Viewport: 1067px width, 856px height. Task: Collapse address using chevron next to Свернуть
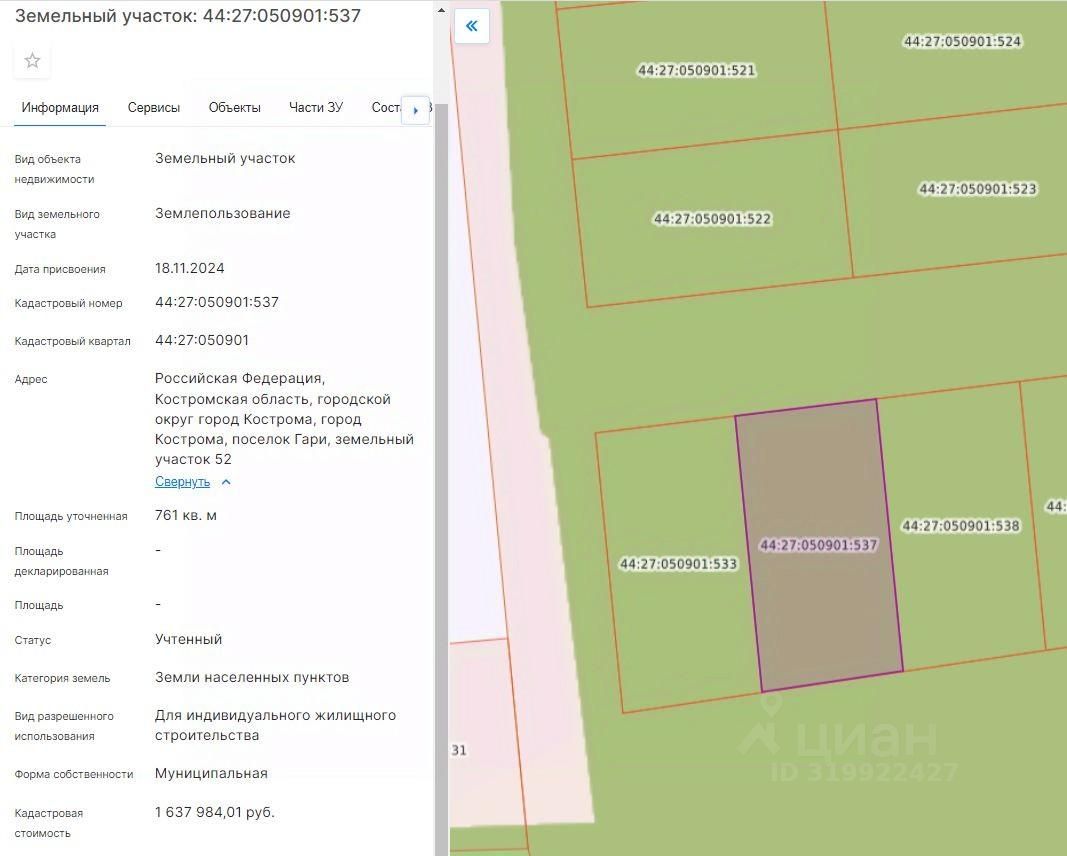coord(227,482)
